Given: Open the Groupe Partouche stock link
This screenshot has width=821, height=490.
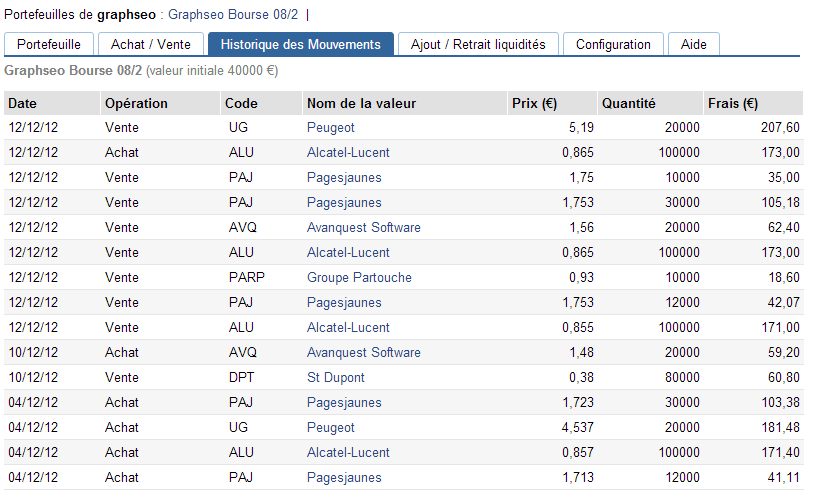Looking at the screenshot, I should point(359,277).
